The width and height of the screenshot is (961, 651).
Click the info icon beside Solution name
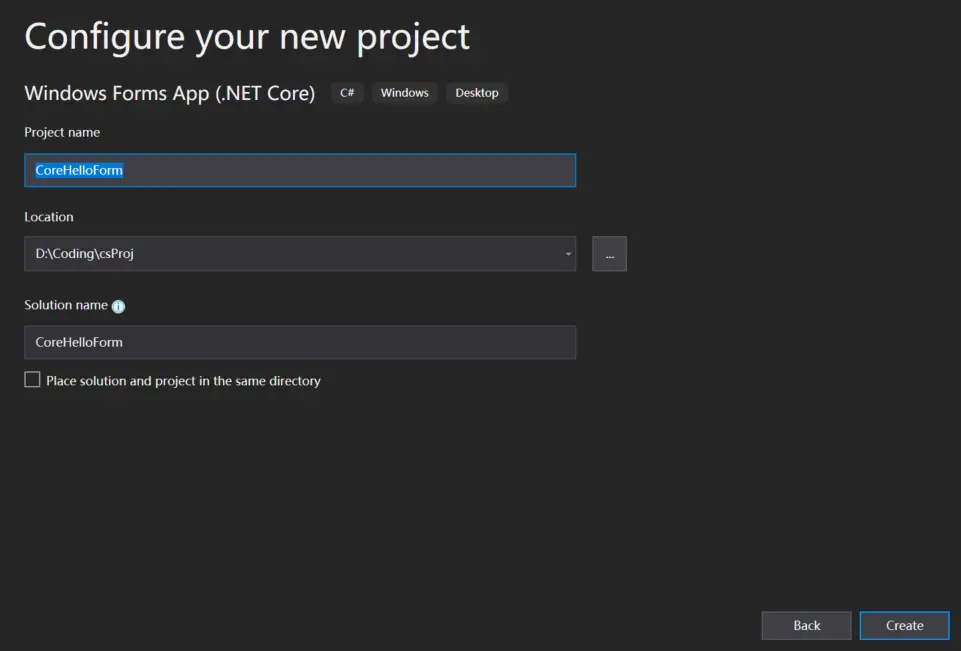tap(118, 306)
